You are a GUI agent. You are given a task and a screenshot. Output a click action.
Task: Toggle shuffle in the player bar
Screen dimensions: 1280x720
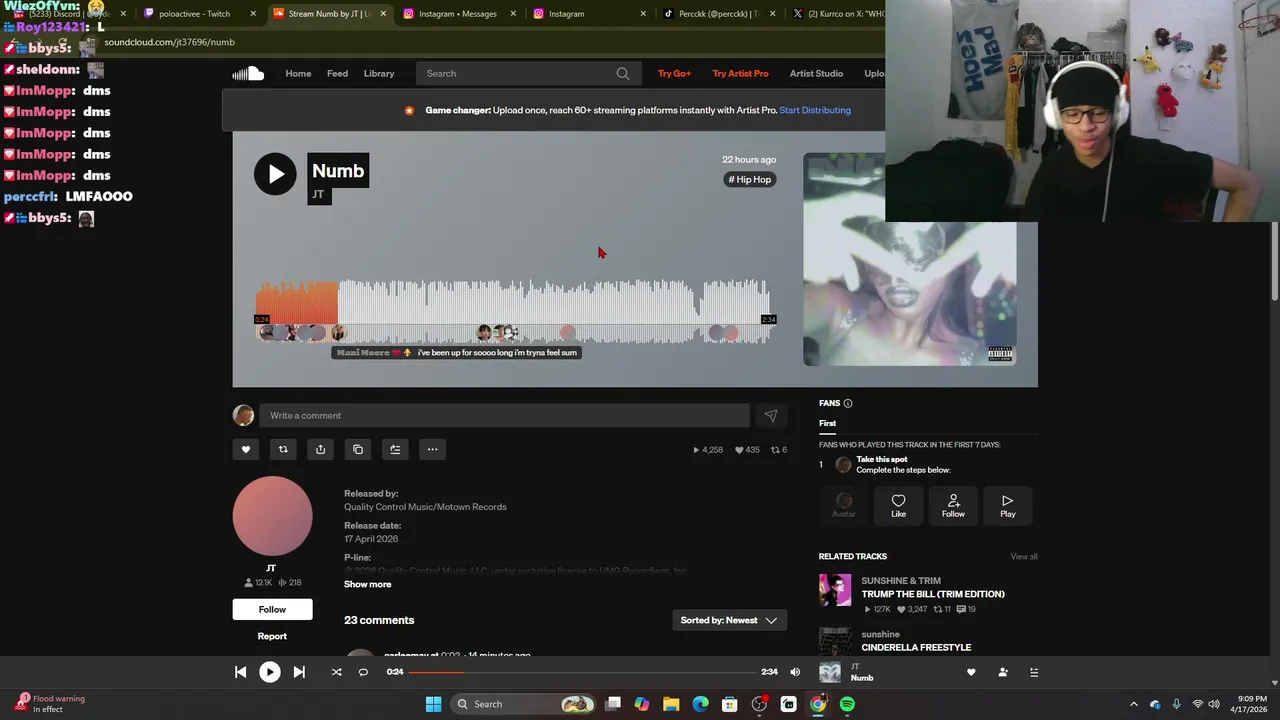[x=336, y=672]
